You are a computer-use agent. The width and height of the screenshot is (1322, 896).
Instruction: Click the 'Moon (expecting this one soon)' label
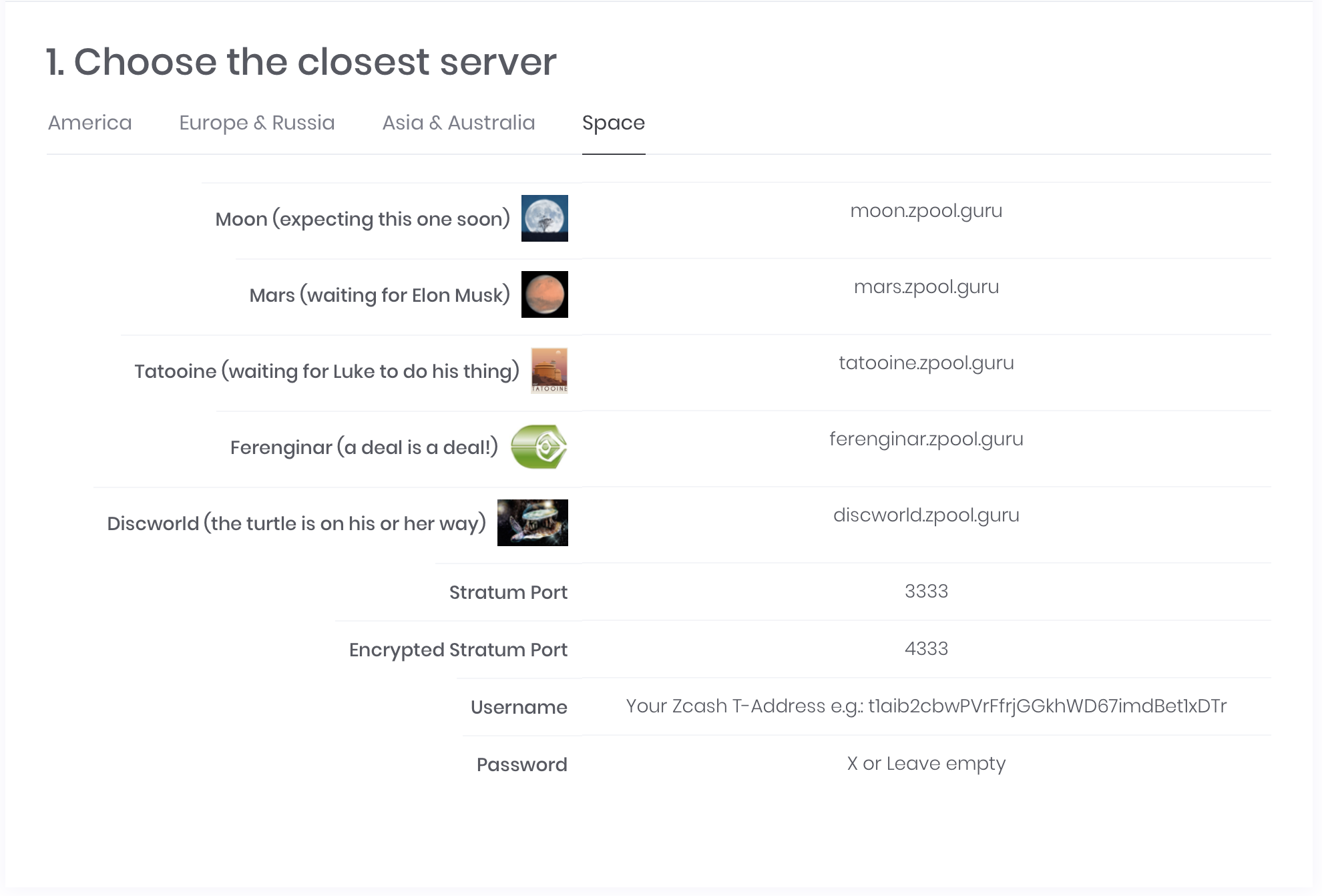tap(362, 219)
